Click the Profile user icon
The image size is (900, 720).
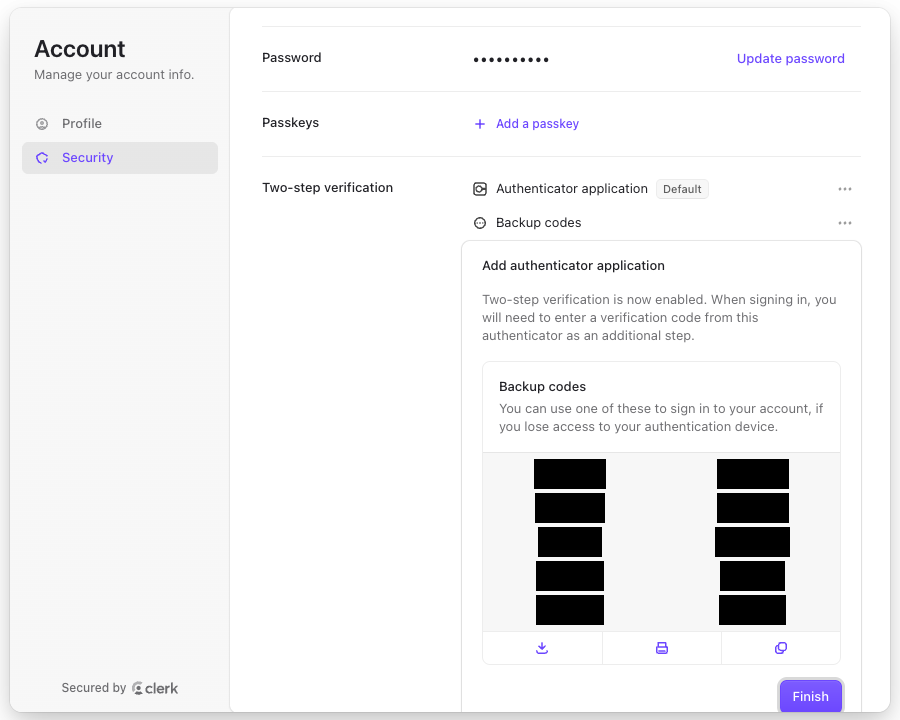42,124
